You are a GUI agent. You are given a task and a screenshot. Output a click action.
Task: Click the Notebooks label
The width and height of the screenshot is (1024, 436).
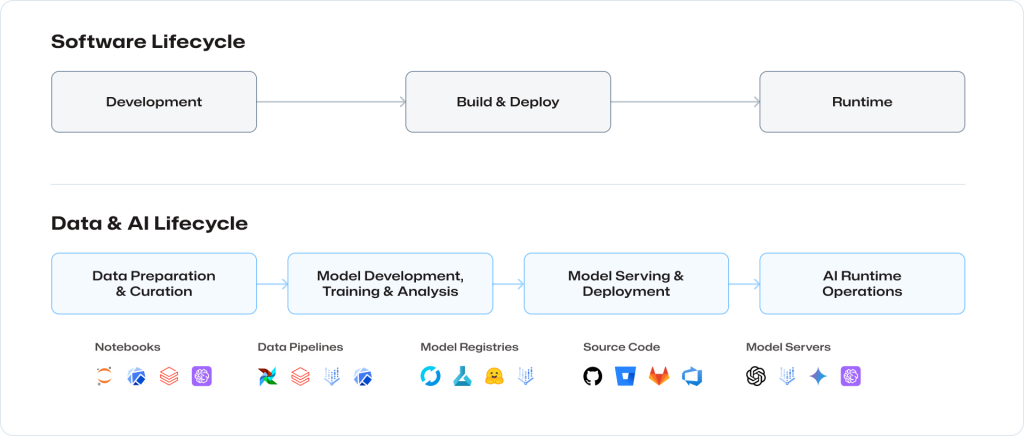click(x=127, y=347)
